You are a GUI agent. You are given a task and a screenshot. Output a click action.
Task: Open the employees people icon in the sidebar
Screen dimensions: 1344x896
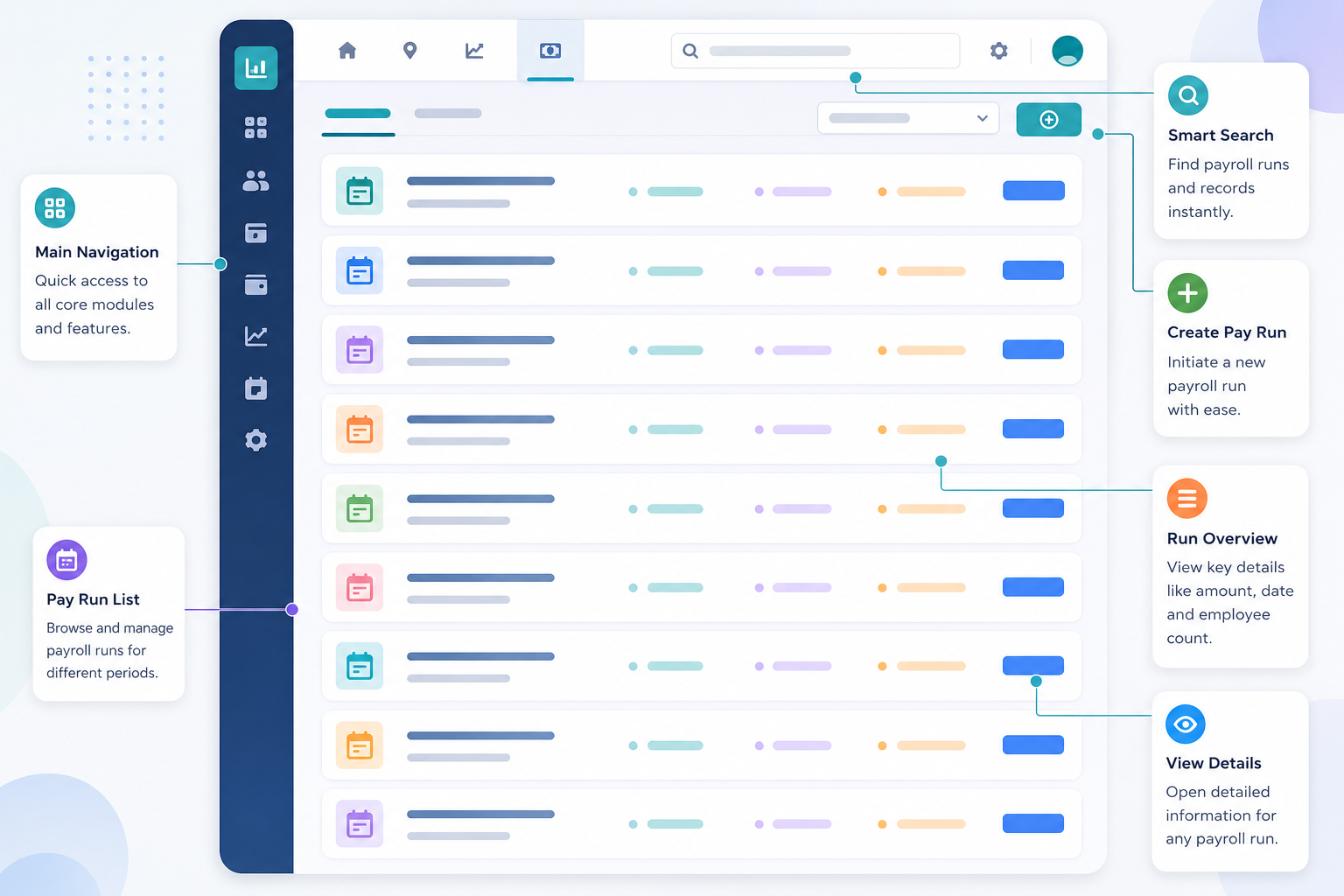point(255,180)
